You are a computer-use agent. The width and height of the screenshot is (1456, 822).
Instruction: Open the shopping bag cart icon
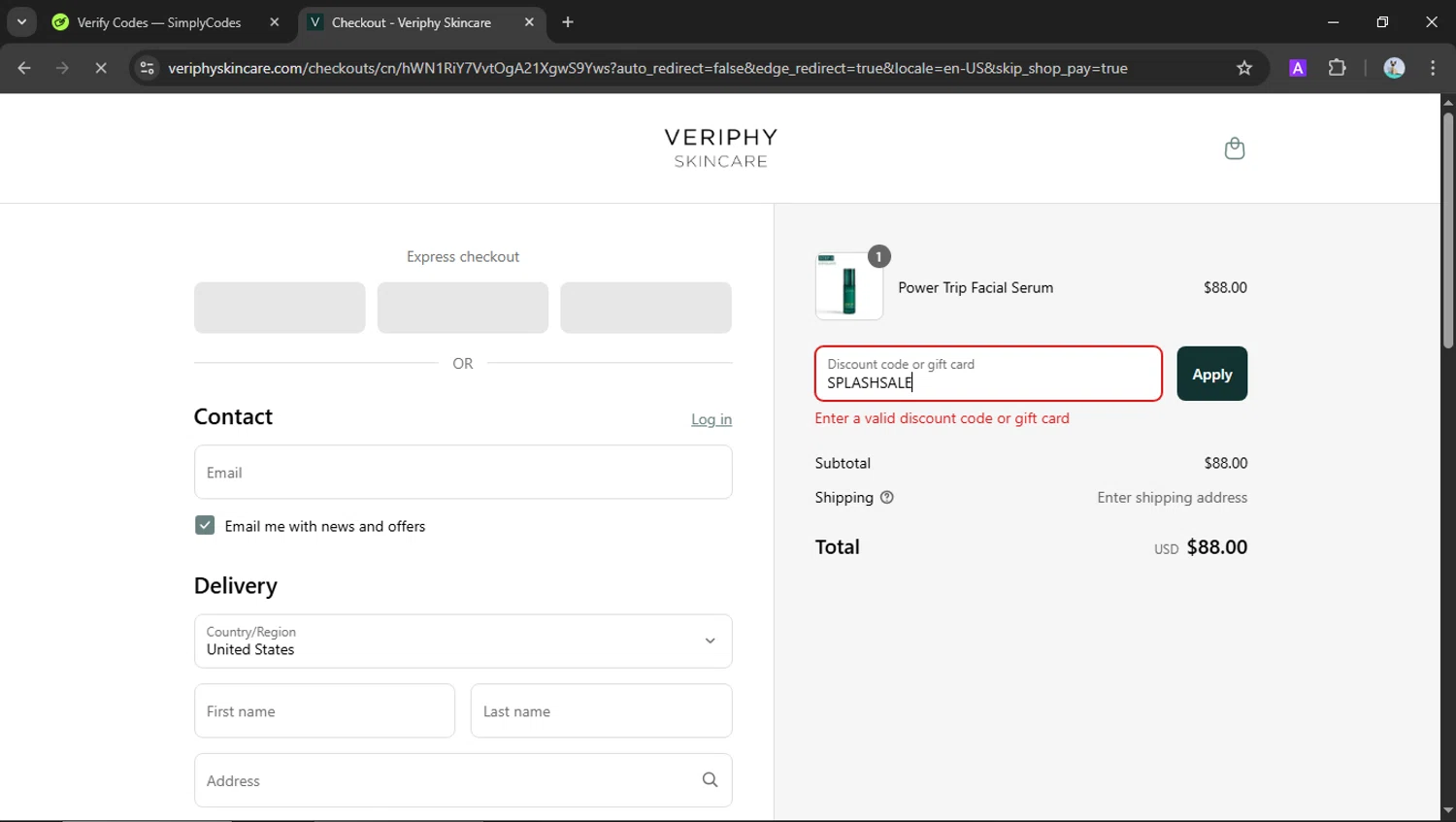coord(1234,148)
